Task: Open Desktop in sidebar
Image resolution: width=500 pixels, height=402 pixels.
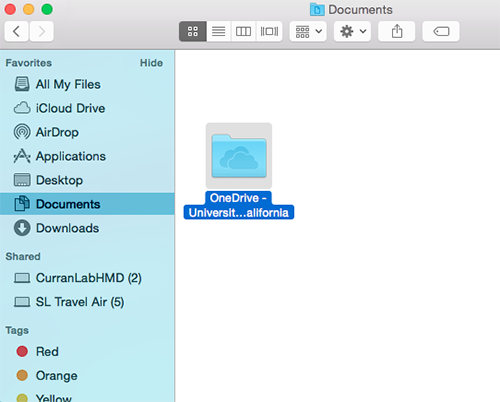Action: point(87,180)
